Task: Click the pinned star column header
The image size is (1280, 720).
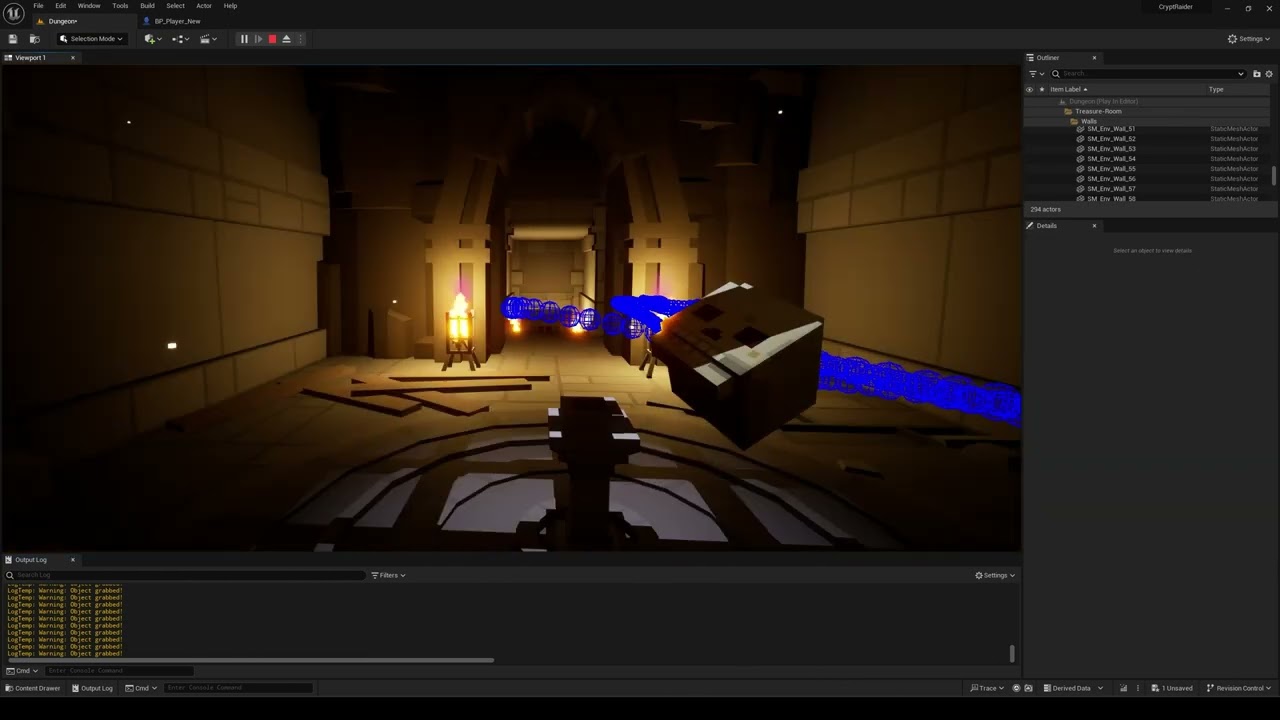Action: coord(1041,90)
